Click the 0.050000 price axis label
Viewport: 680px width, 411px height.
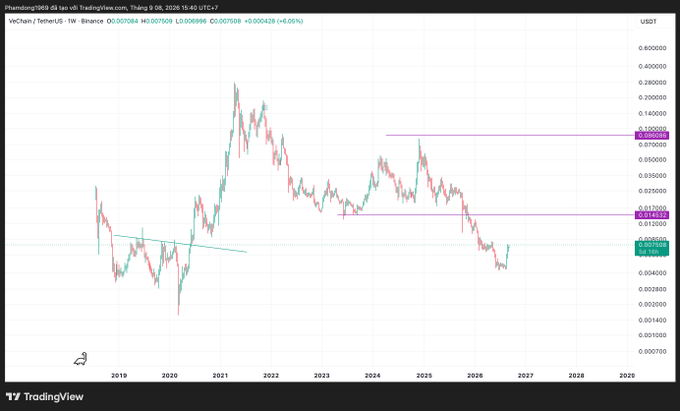[x=652, y=160]
